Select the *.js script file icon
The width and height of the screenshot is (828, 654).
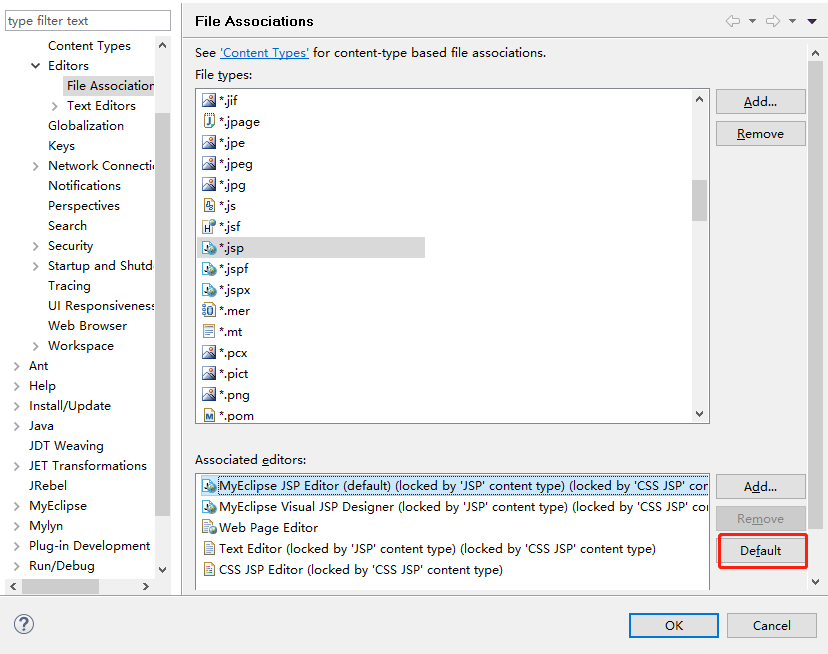(209, 205)
